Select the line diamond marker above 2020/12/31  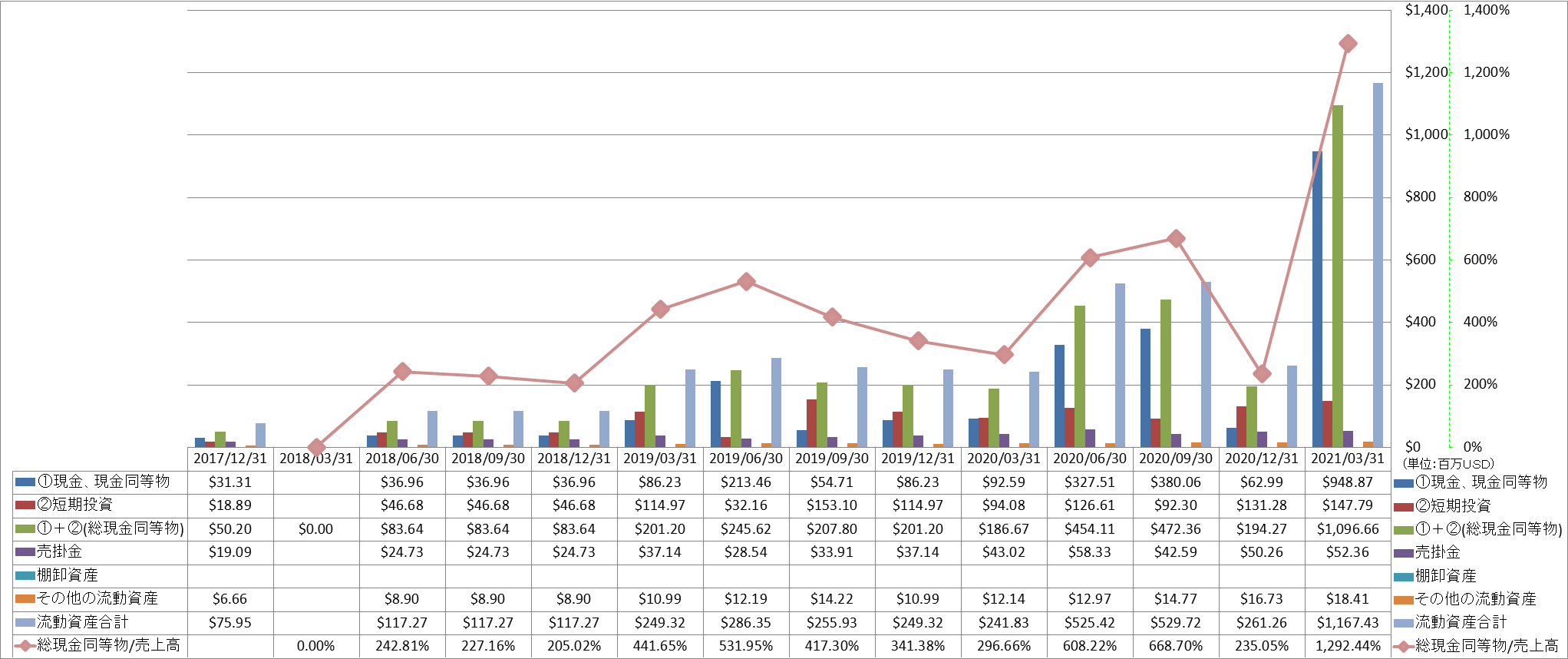coord(1262,374)
